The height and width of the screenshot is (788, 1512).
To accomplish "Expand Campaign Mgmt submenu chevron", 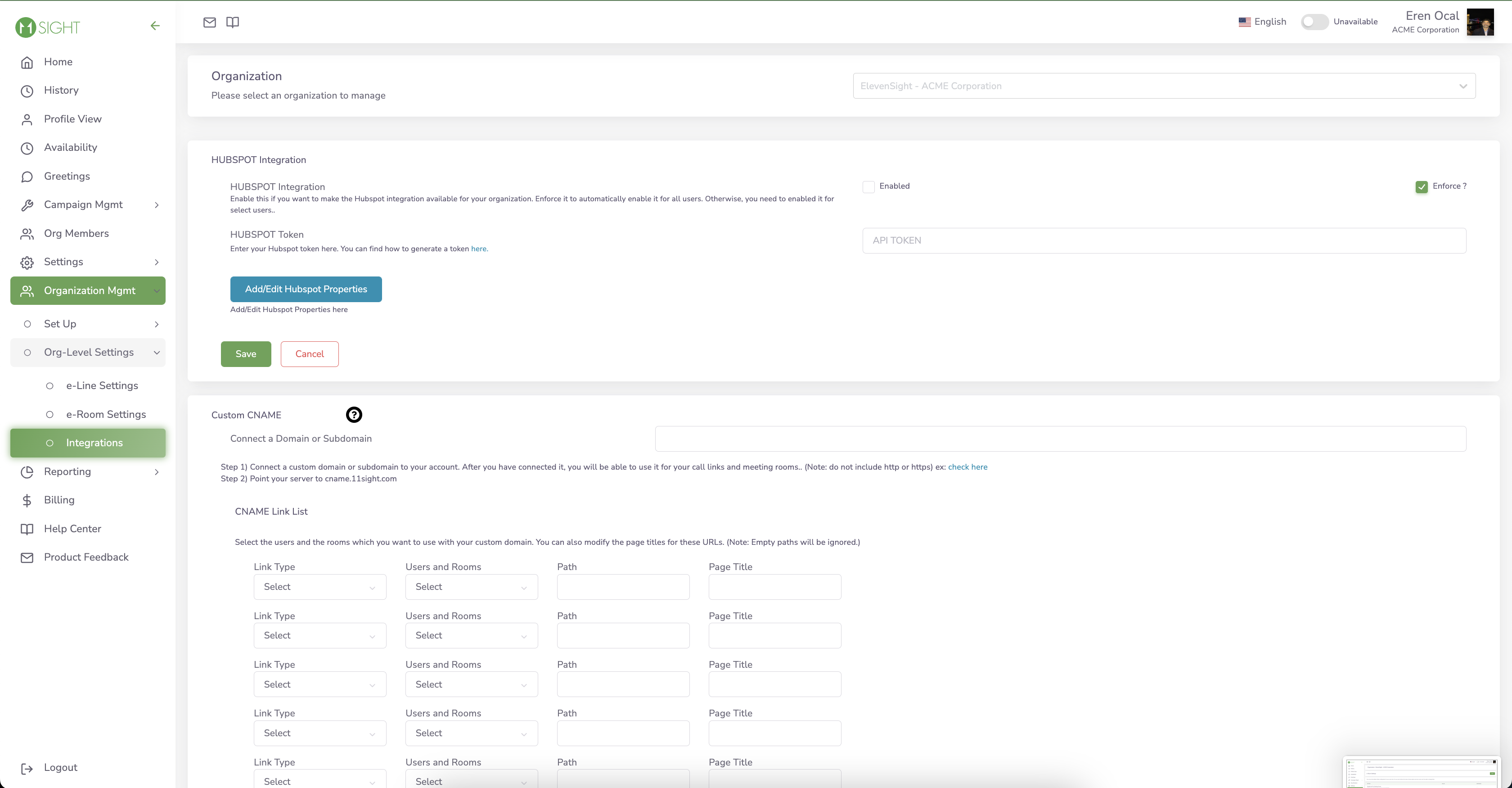I will [x=157, y=205].
